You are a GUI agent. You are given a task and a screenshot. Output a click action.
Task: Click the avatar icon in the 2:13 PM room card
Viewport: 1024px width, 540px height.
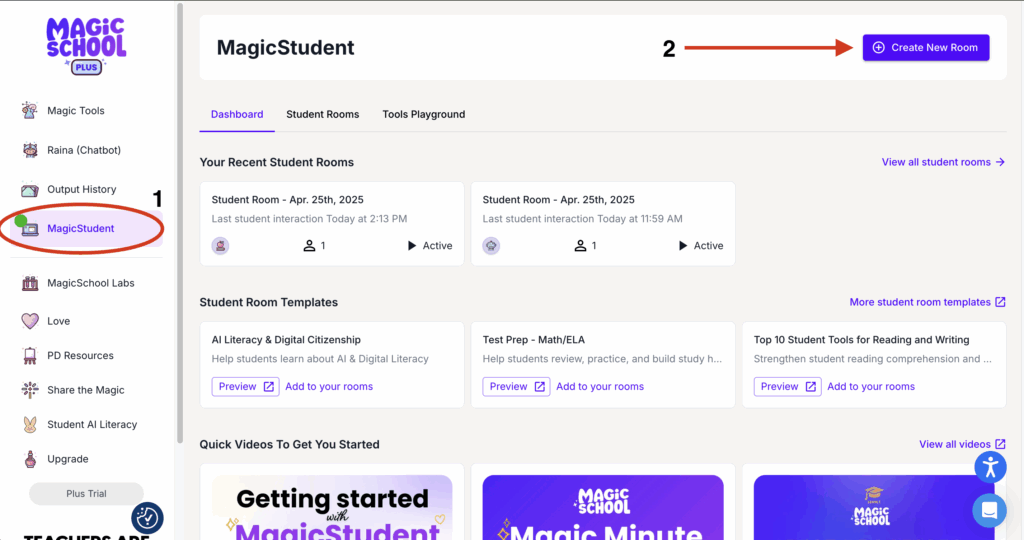220,246
